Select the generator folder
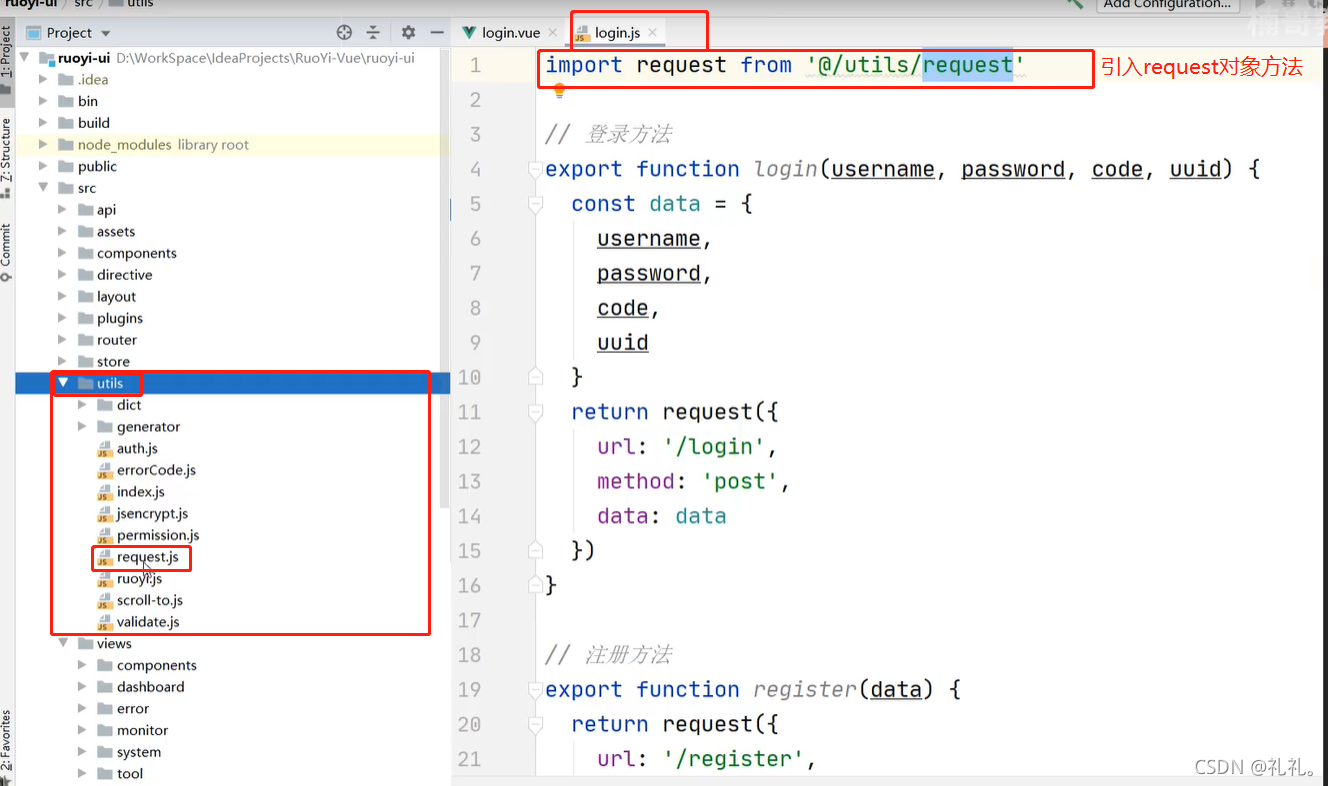The width and height of the screenshot is (1328, 786). pyautogui.click(x=148, y=427)
